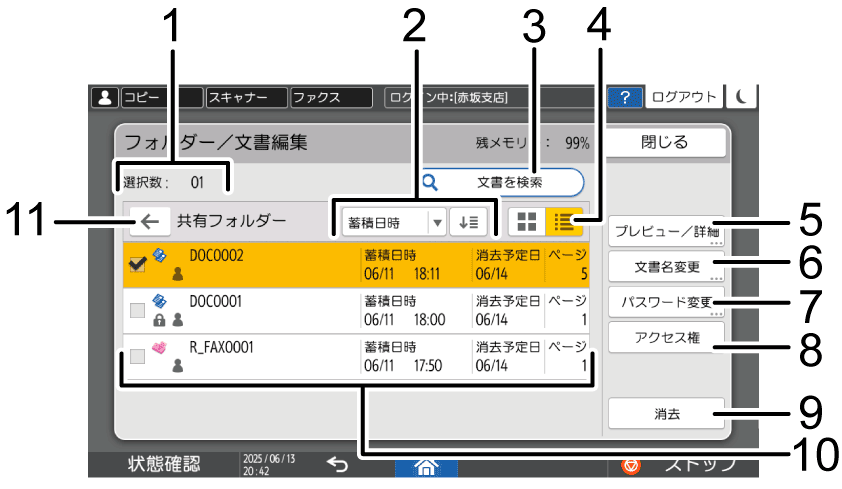This screenshot has width=842, height=489.
Task: Switch to list view
Action: click(564, 222)
